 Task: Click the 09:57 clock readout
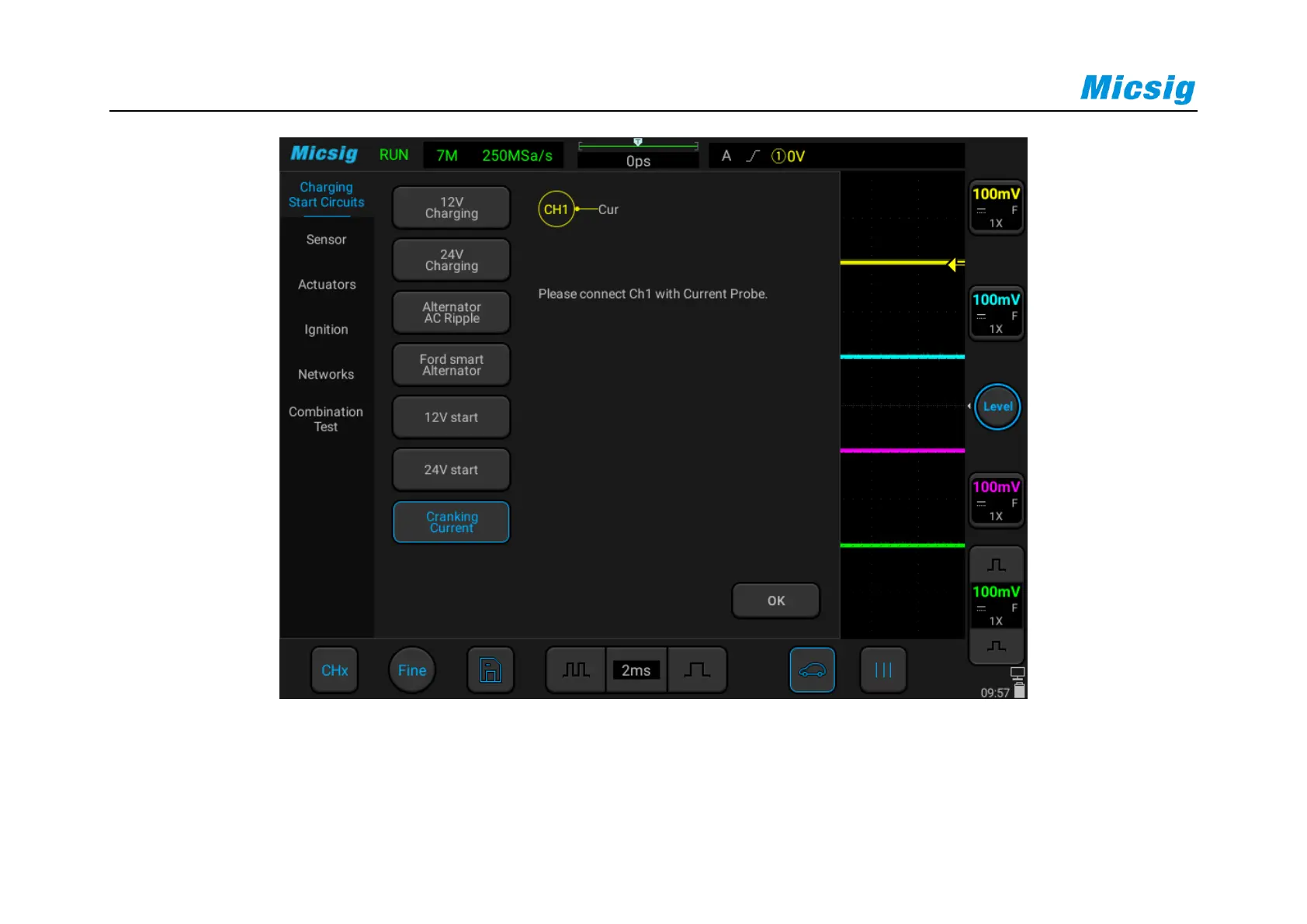click(x=995, y=693)
